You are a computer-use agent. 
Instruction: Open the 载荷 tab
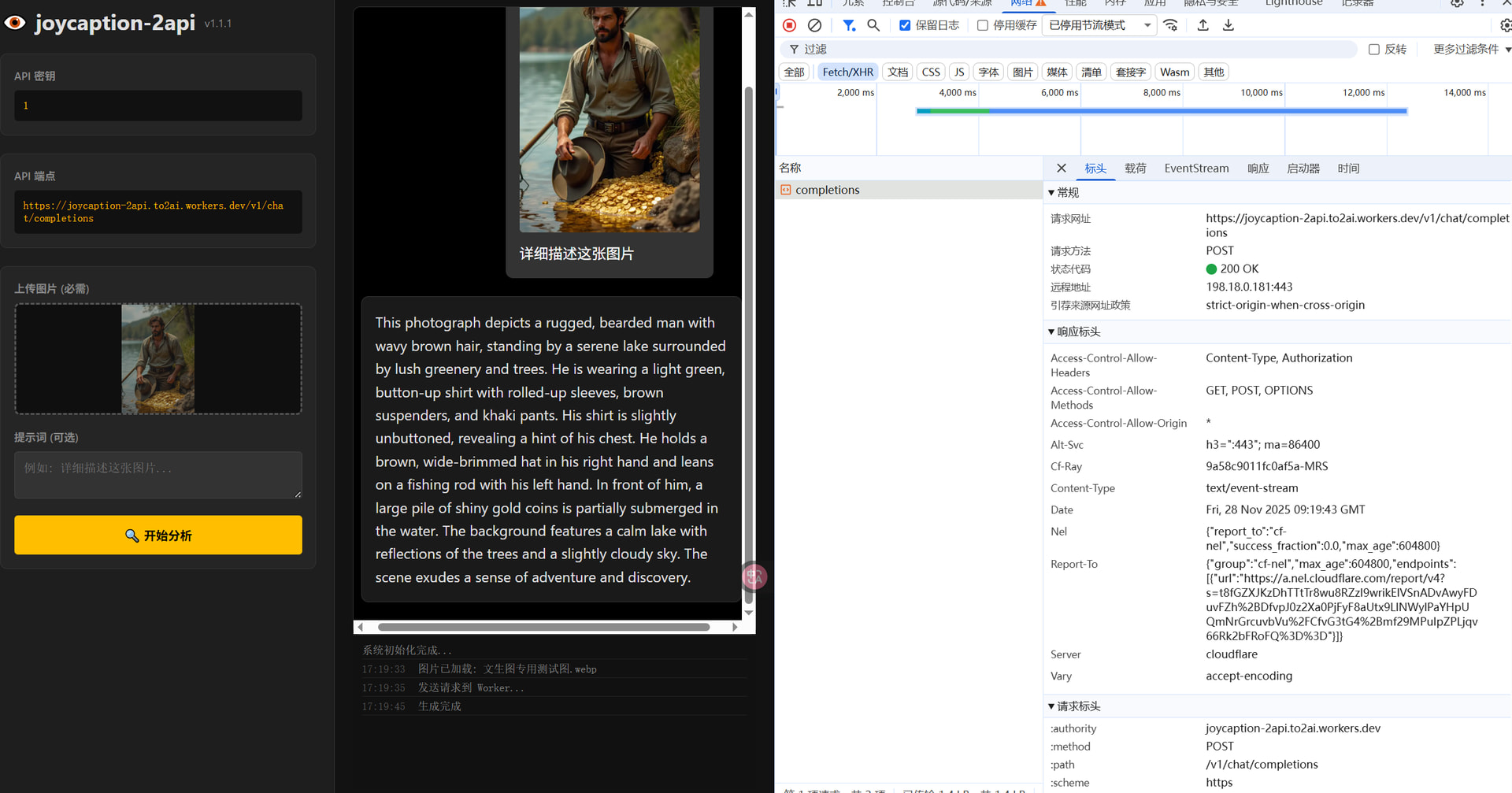click(x=1136, y=169)
